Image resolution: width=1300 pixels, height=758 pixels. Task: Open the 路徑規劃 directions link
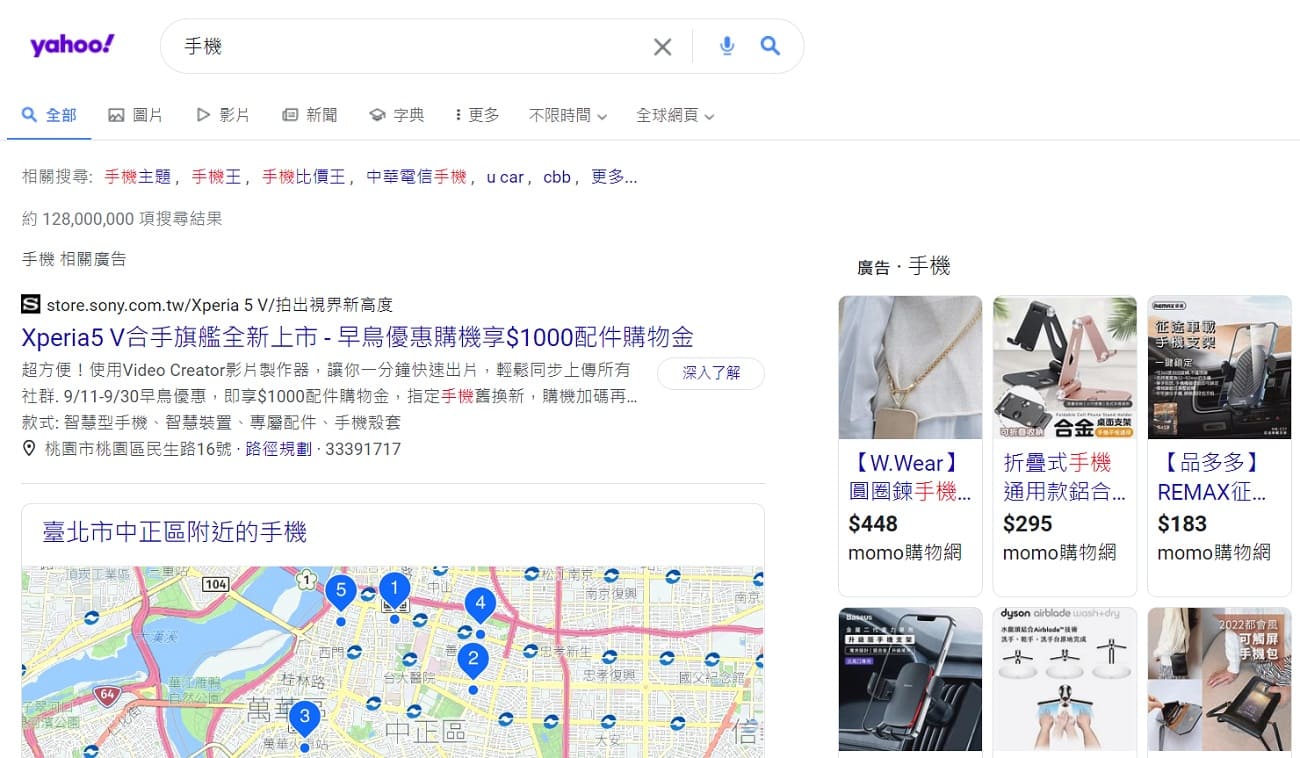[x=278, y=449]
